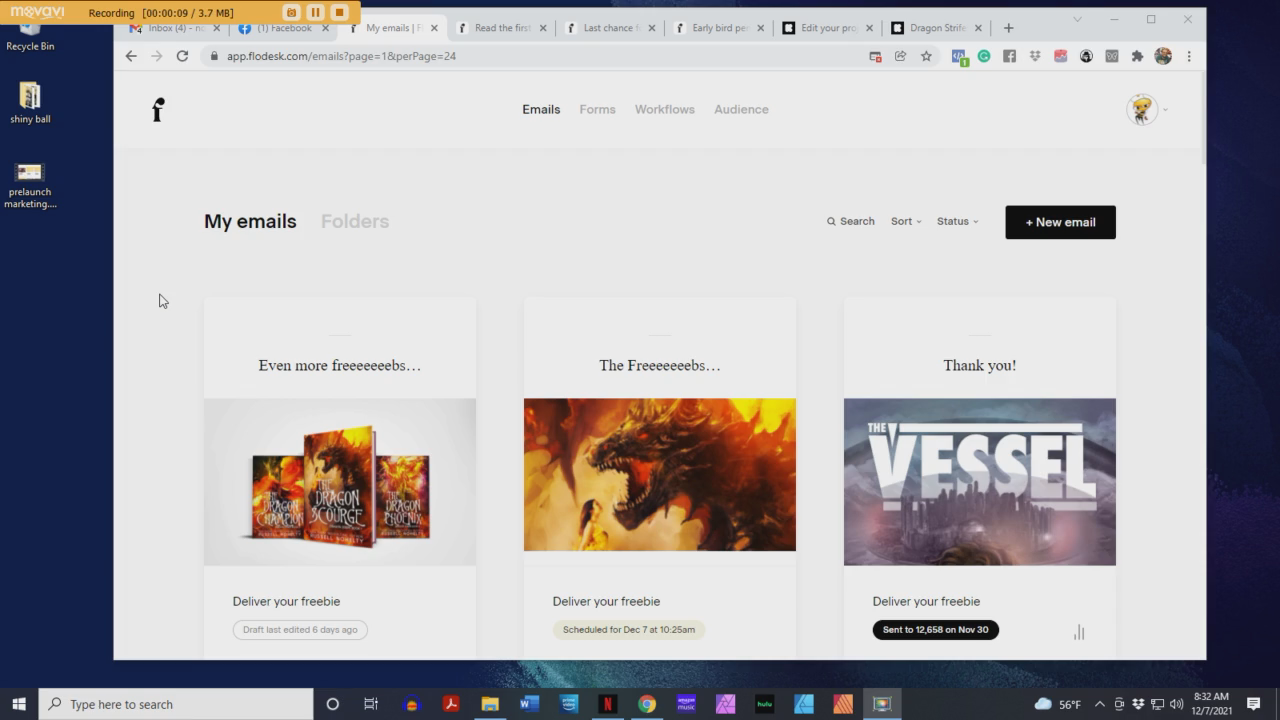The width and height of the screenshot is (1280, 720).
Task: Expand the Sort dropdown
Action: point(906,222)
